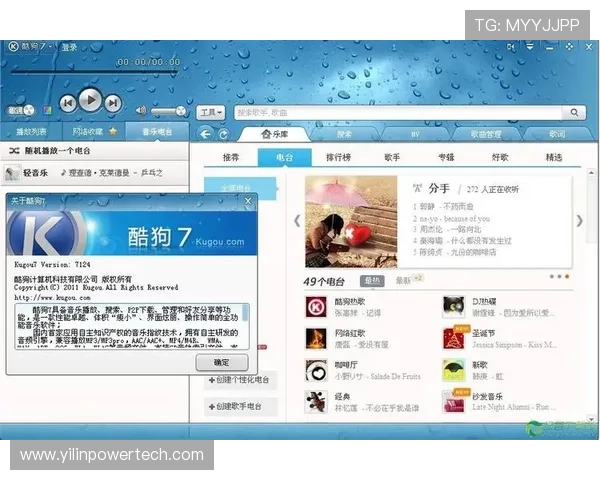
Task: Click the skin icon next to minimize
Action: (x=569, y=47)
